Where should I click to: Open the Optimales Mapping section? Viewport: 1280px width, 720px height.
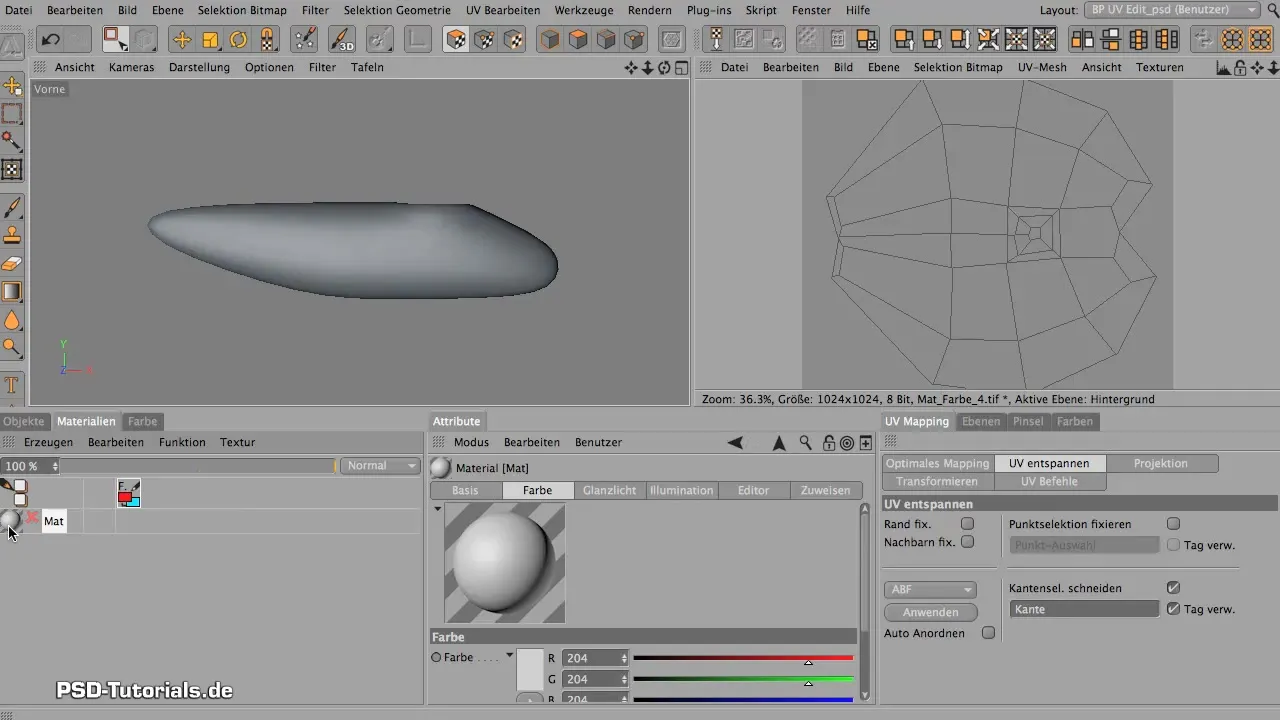[938, 464]
